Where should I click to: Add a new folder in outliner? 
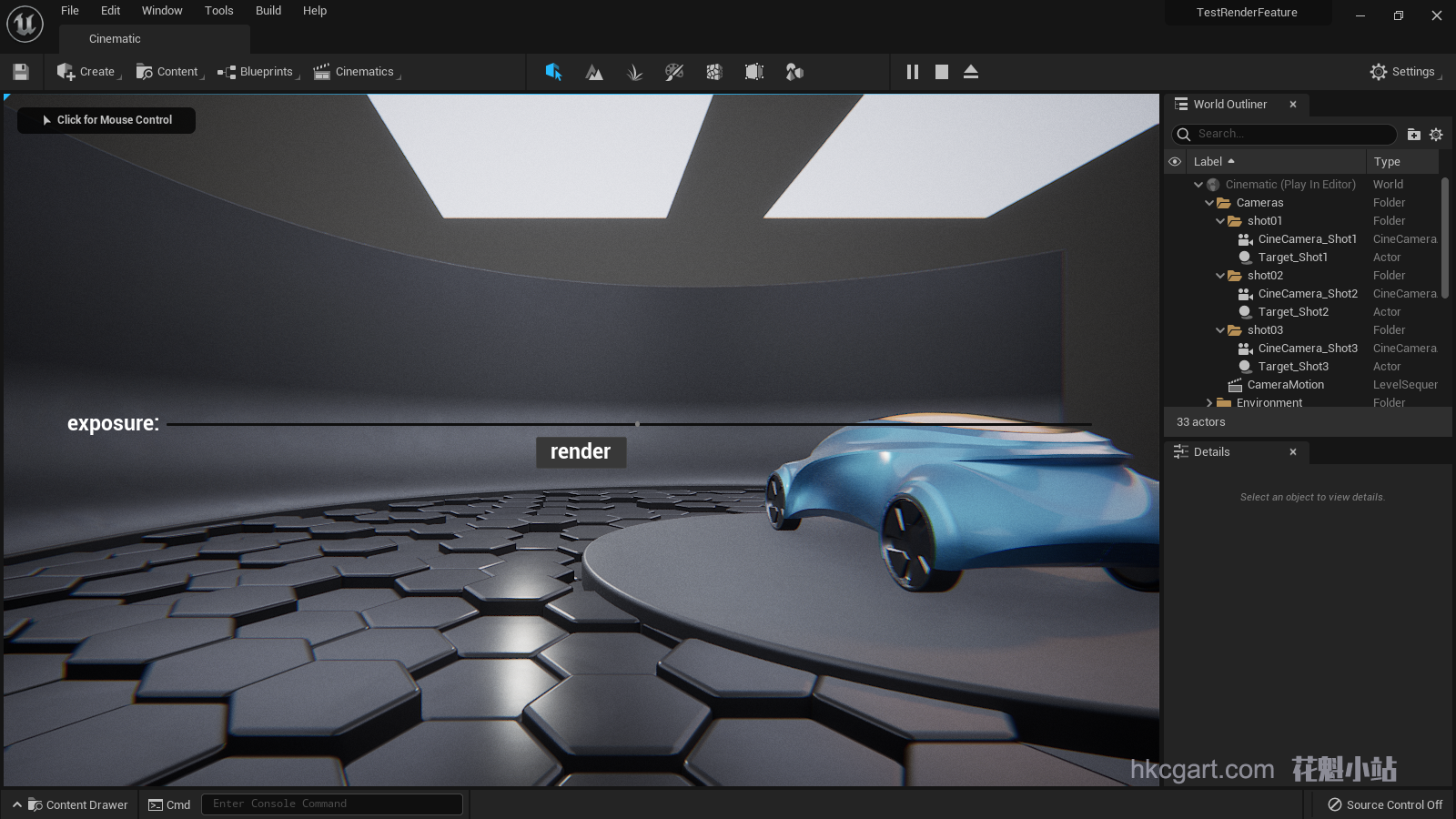point(1413,135)
